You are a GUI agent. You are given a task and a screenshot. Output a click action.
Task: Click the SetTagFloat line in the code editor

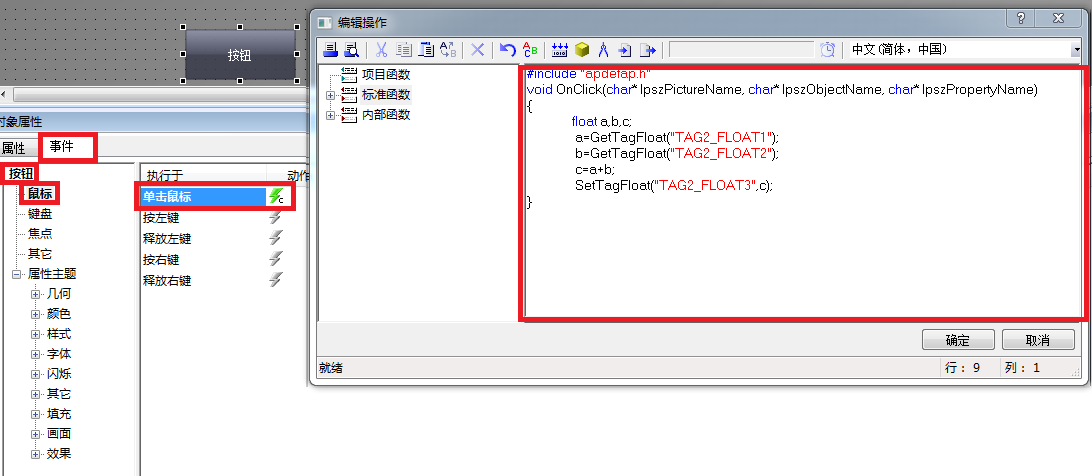(674, 185)
